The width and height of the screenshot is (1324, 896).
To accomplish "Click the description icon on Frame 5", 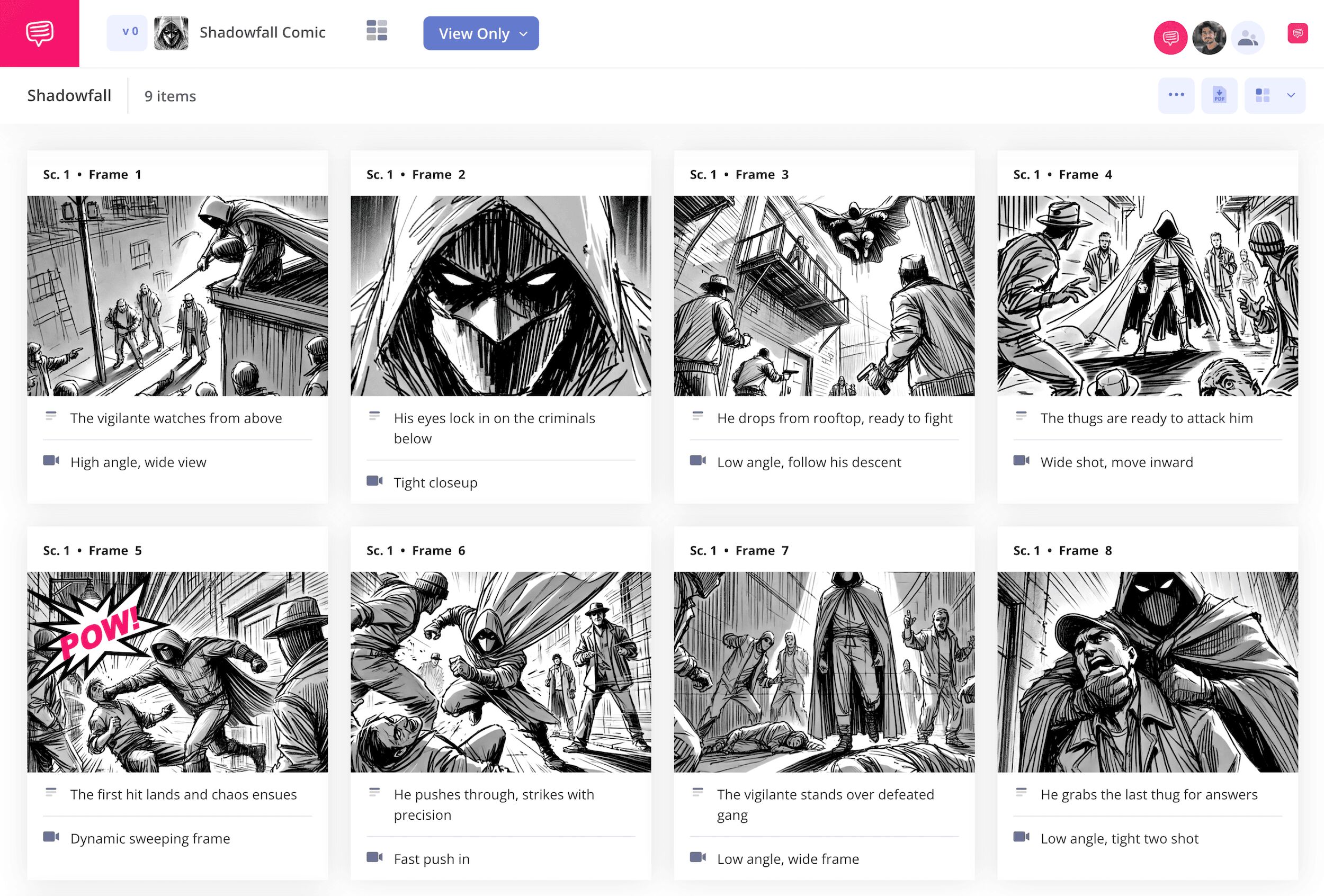I will [52, 792].
